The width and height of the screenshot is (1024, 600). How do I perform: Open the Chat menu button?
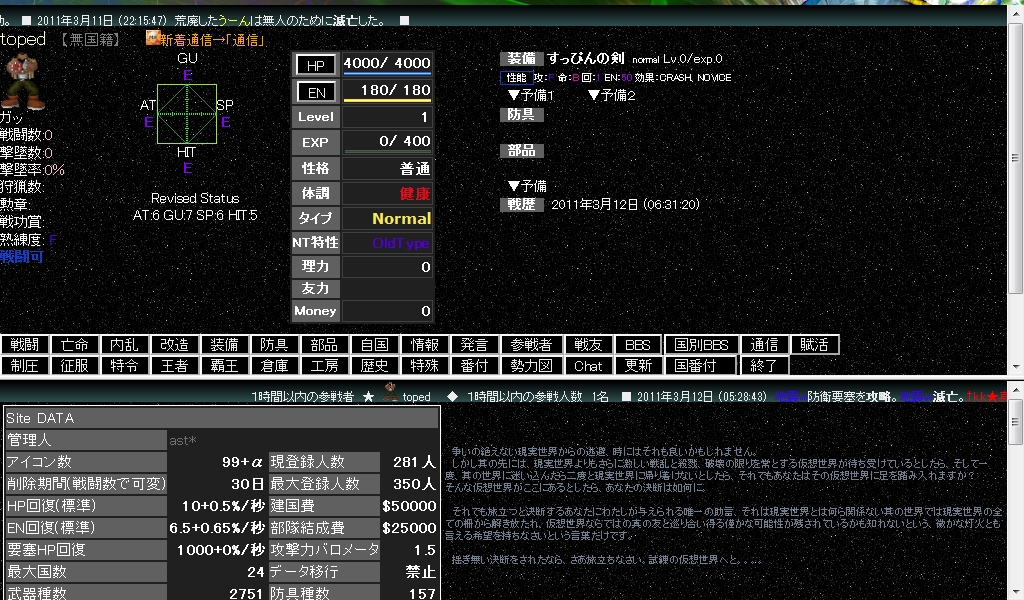[x=588, y=366]
